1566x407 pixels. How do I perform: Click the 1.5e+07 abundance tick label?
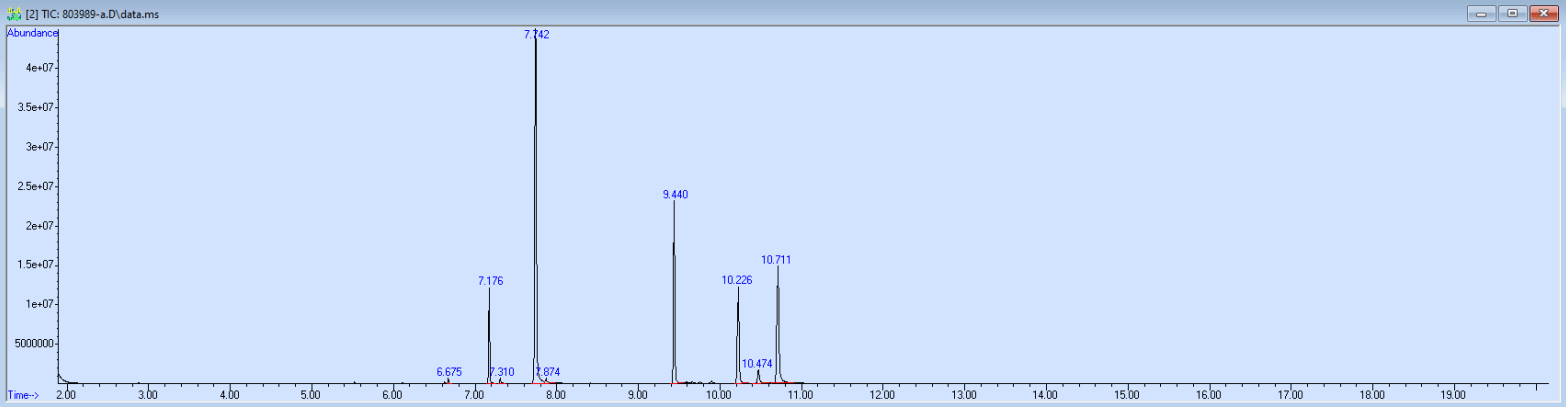coord(36,265)
